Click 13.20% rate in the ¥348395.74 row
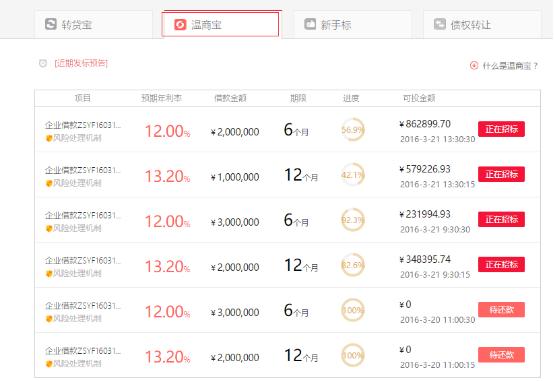The width and height of the screenshot is (554, 381). 167,266
